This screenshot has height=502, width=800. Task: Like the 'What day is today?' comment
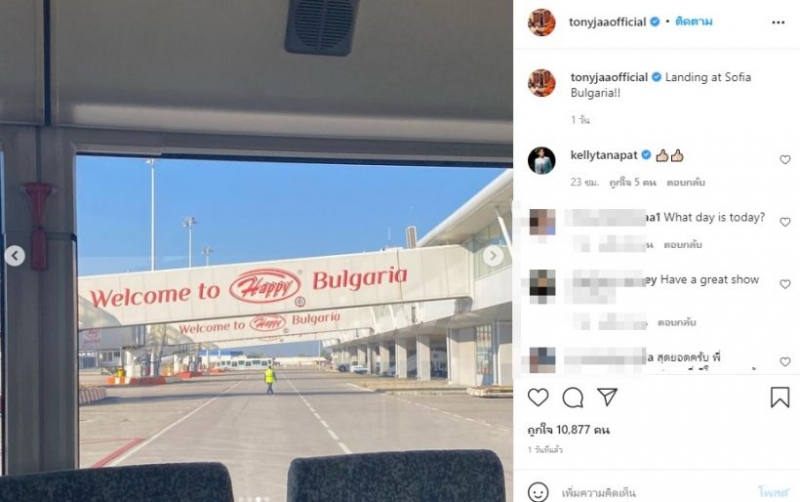pyautogui.click(x=785, y=222)
